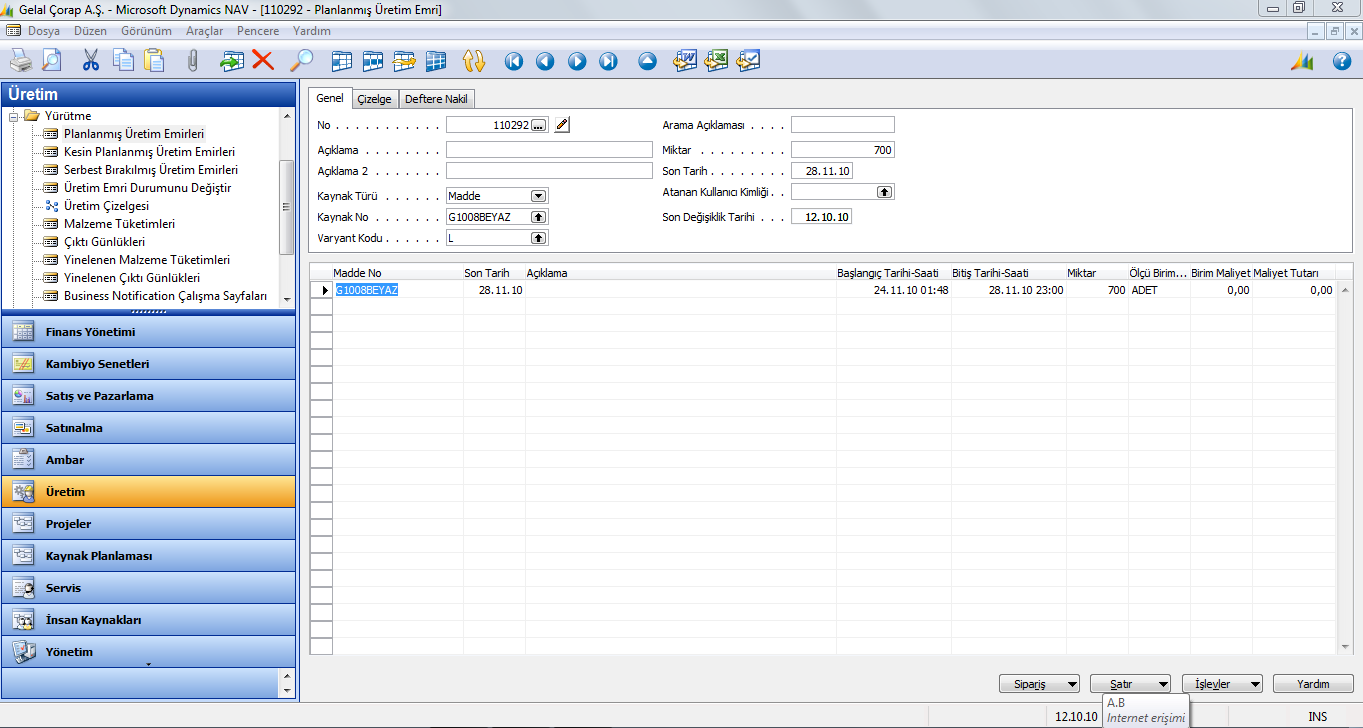Open the Görünüm menu
This screenshot has height=728, width=1363.
pyautogui.click(x=146, y=31)
